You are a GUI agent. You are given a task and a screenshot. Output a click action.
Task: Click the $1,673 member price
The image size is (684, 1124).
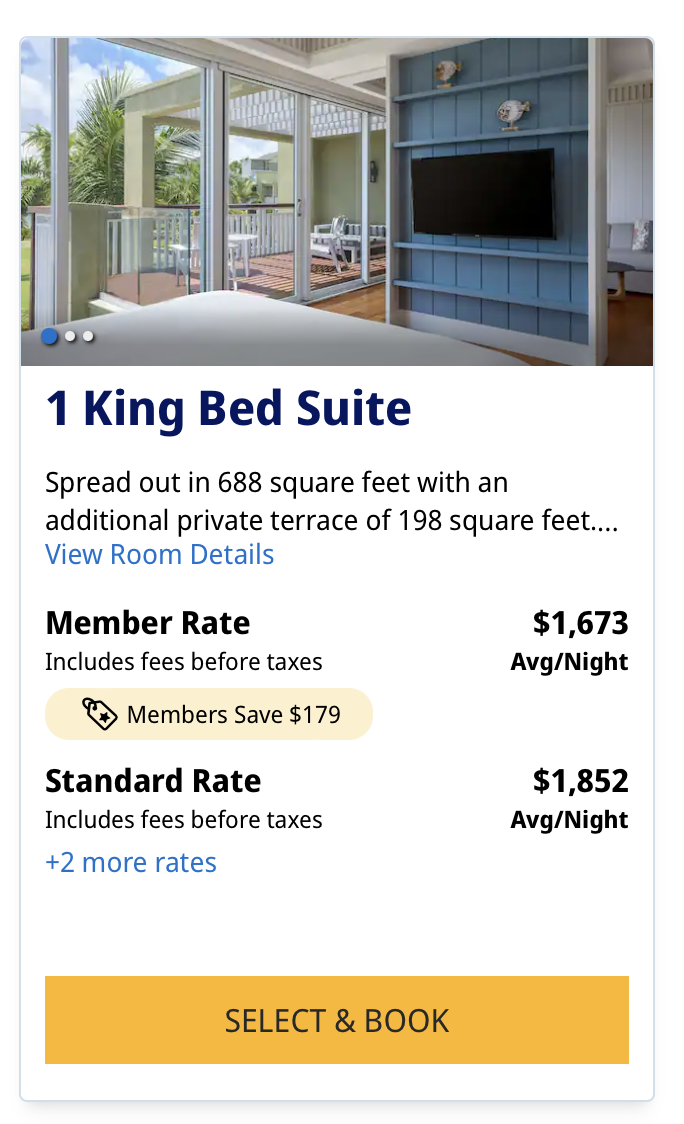[580, 623]
